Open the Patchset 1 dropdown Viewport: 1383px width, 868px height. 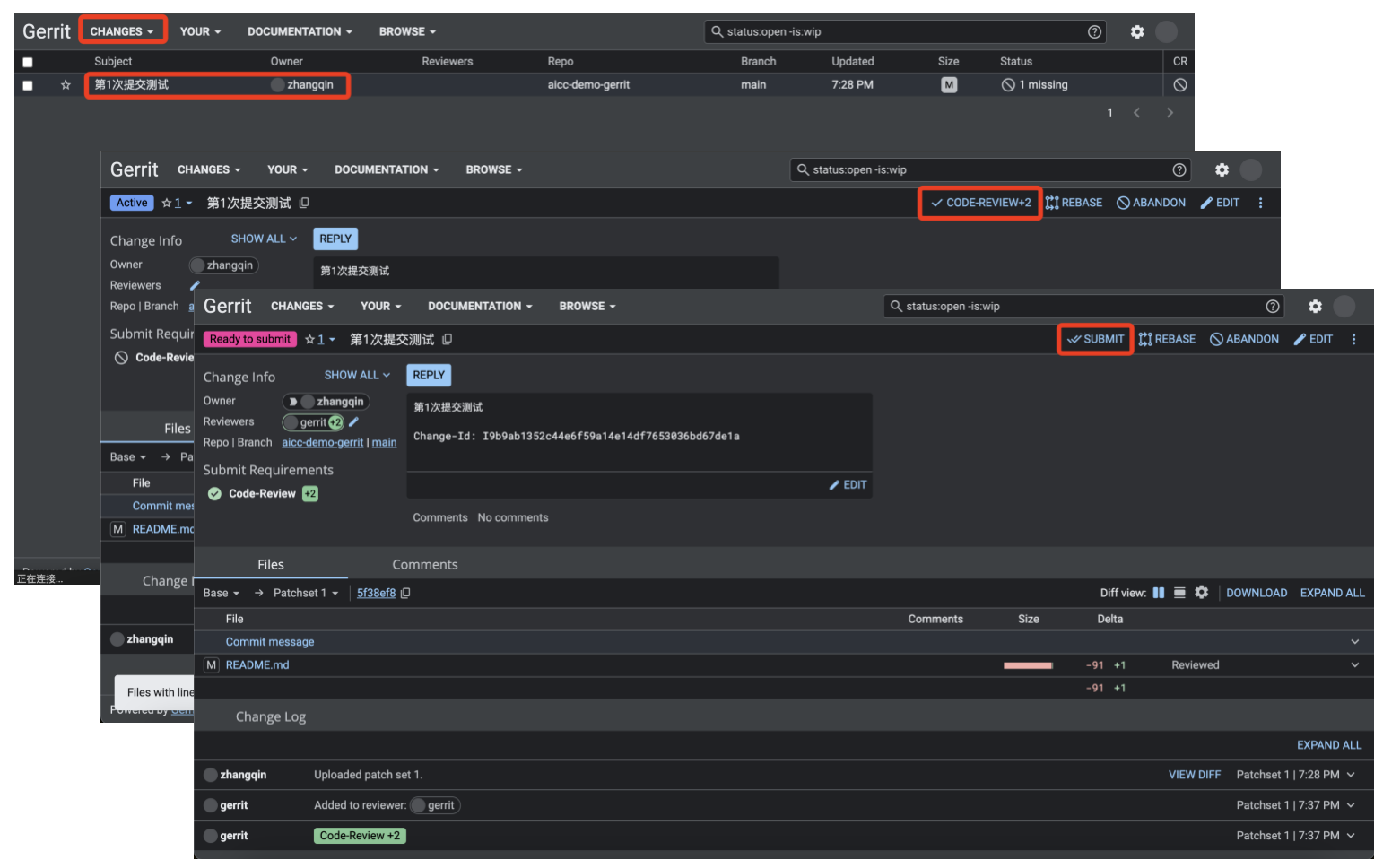point(305,593)
